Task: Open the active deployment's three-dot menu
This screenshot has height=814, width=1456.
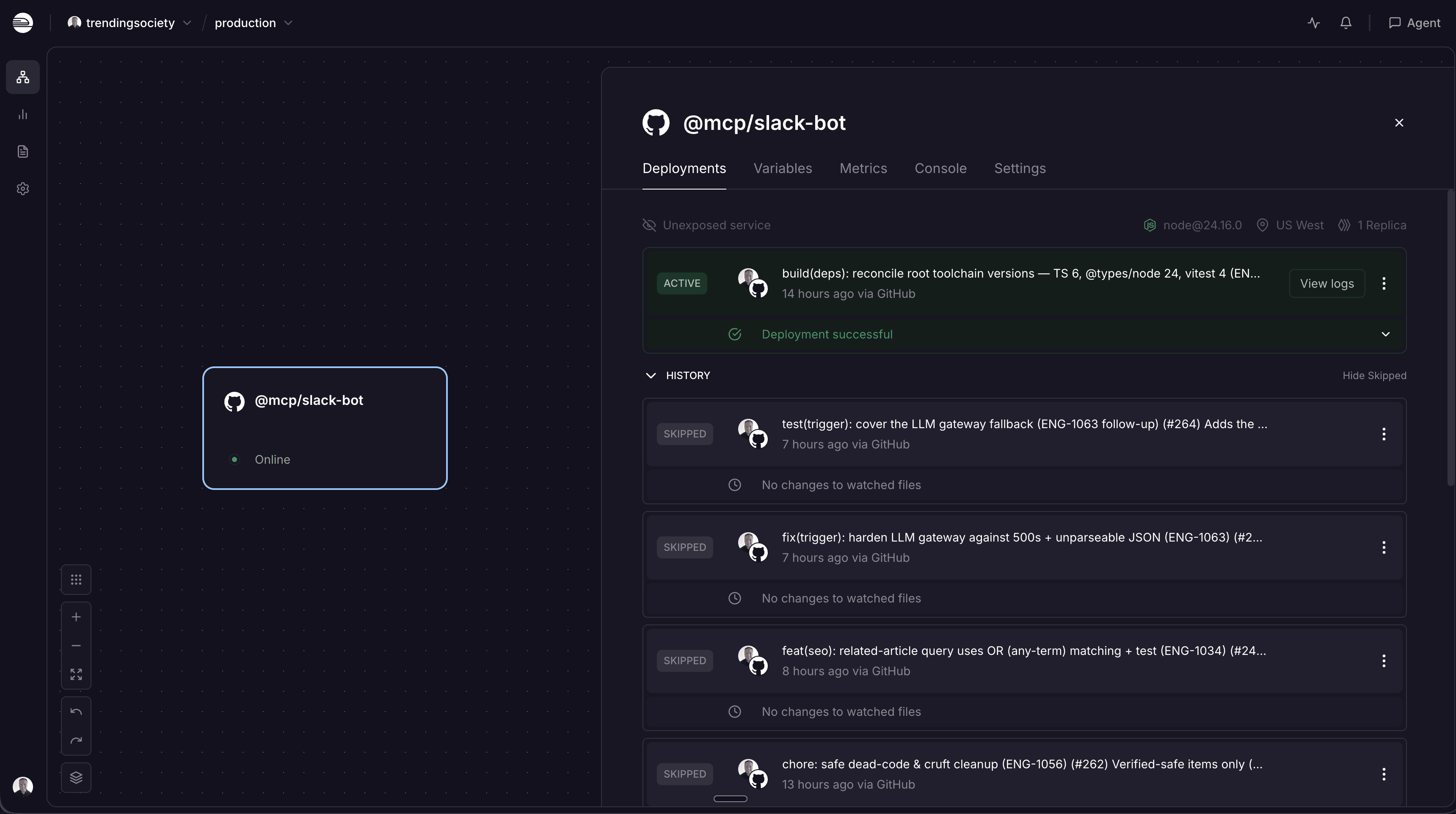Action: [1384, 283]
